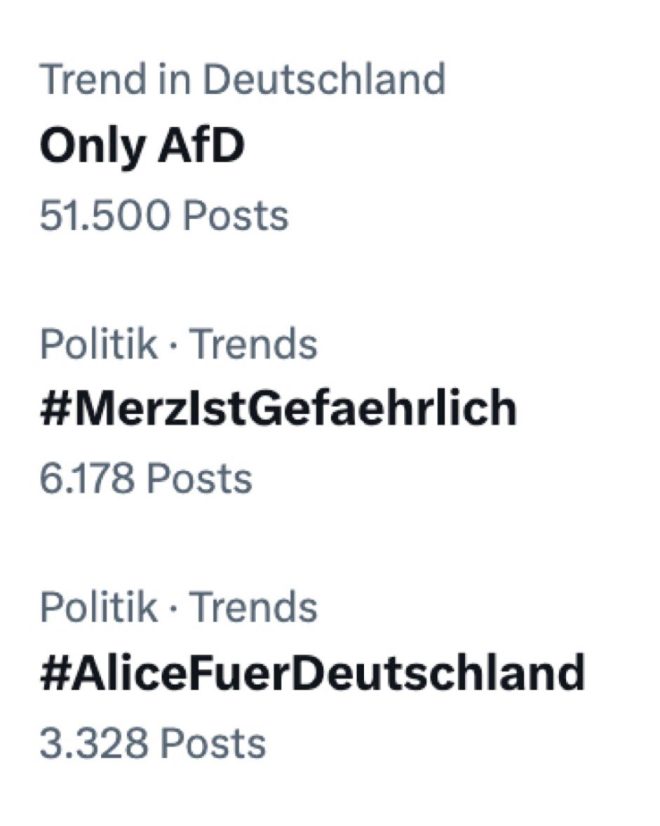Click the word "Only" in first trend

pyautogui.click(x=93, y=146)
